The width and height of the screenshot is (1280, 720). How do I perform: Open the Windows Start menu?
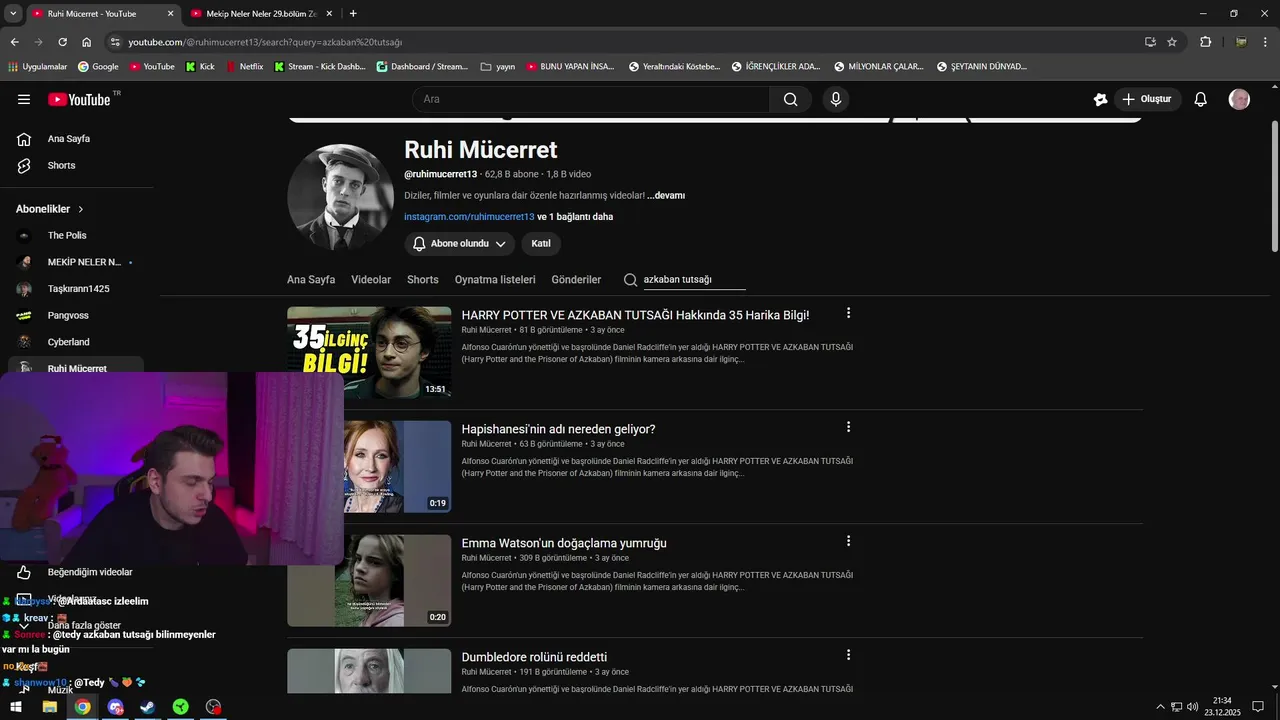(17, 707)
